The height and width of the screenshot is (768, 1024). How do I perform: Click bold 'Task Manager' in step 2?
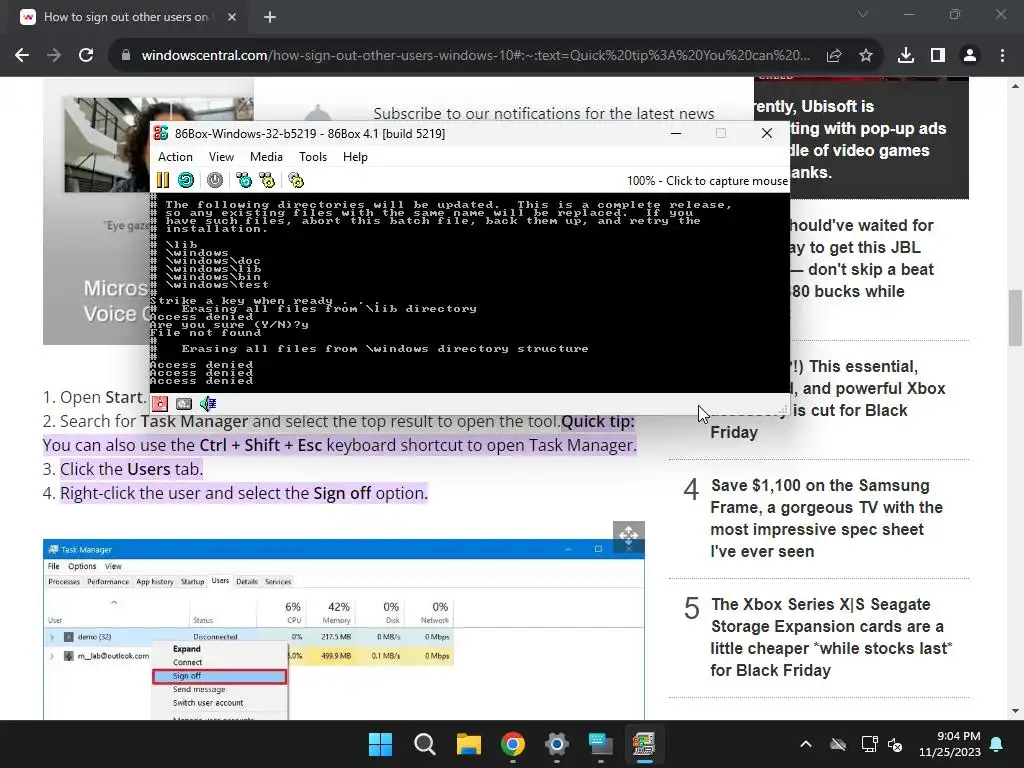point(195,421)
